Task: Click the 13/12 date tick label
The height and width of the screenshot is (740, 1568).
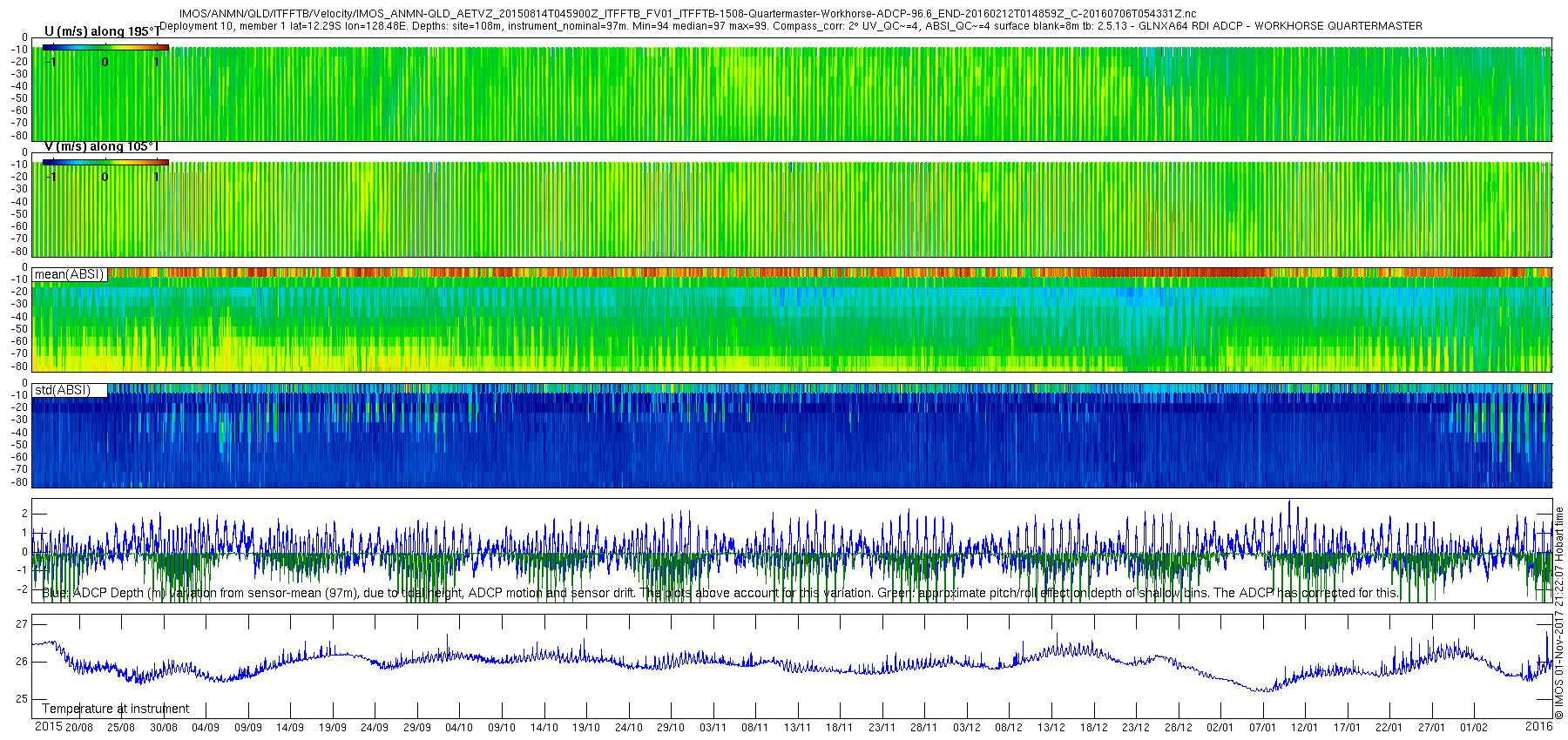Action: pyautogui.click(x=1051, y=728)
